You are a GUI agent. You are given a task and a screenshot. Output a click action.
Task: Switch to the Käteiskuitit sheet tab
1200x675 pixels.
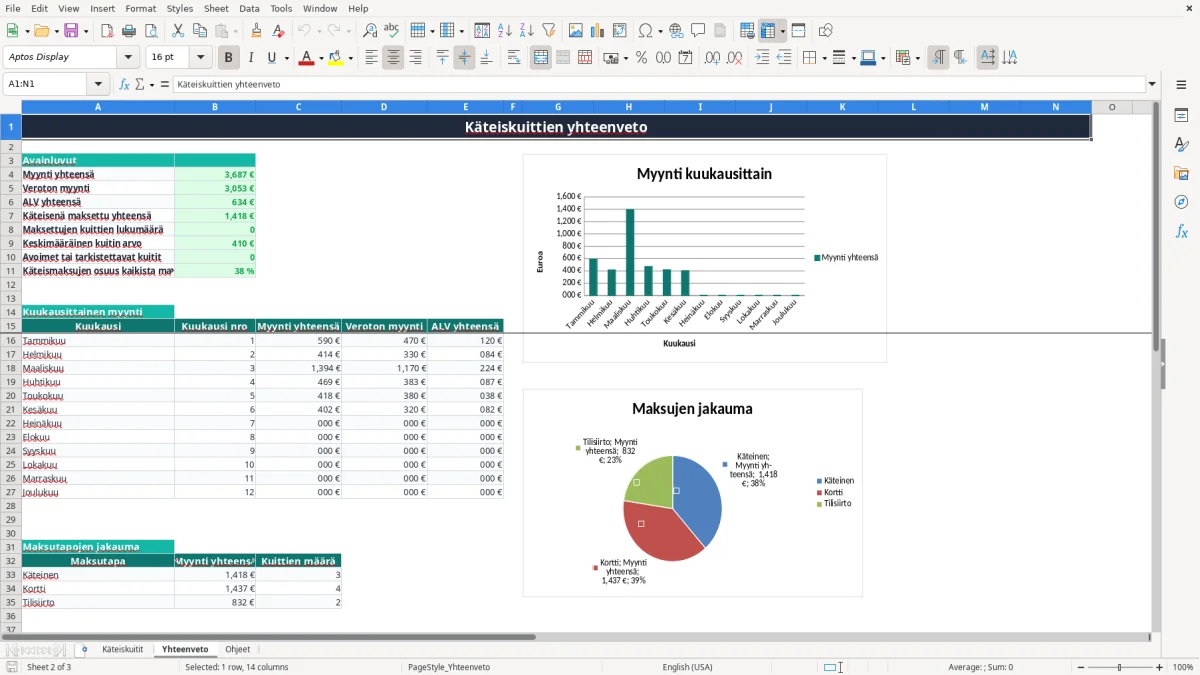[x=122, y=649]
